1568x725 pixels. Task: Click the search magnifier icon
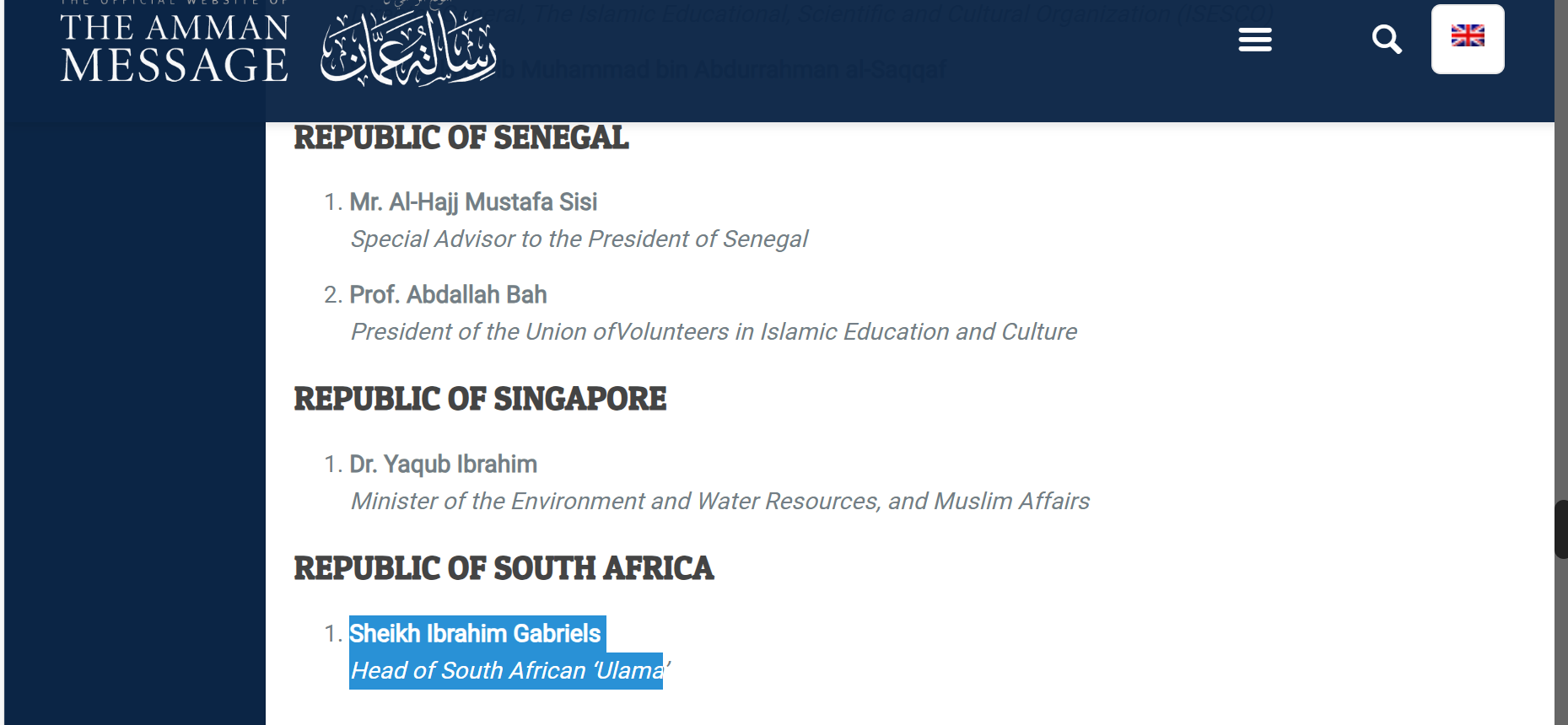pyautogui.click(x=1387, y=40)
